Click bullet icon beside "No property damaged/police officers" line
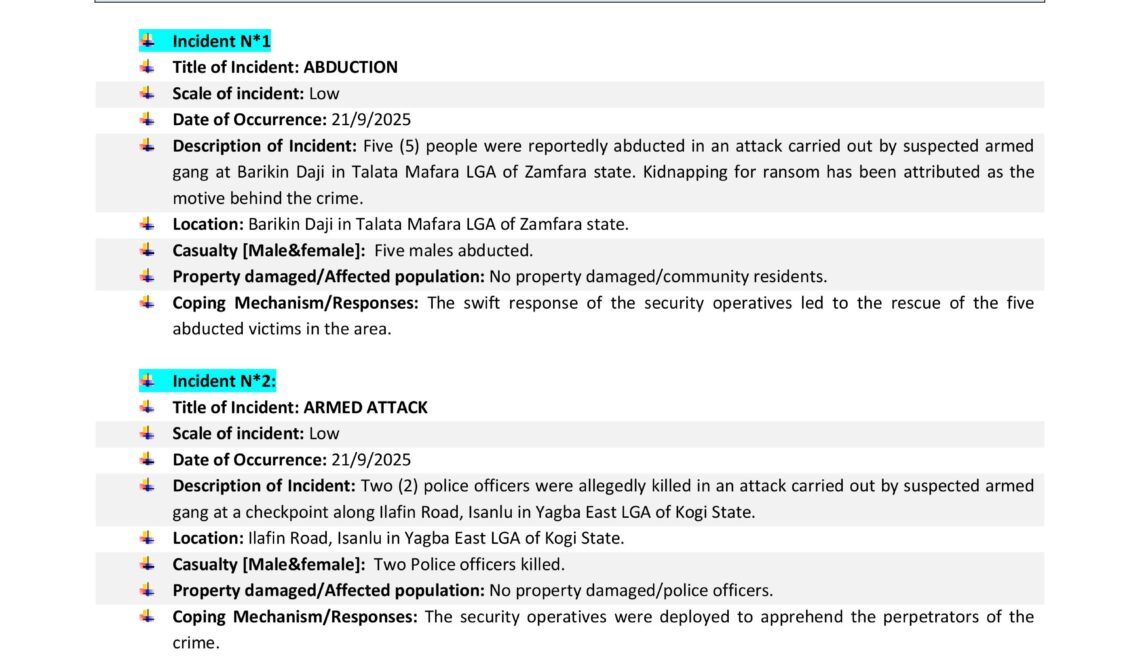1140x660 pixels. tap(147, 590)
